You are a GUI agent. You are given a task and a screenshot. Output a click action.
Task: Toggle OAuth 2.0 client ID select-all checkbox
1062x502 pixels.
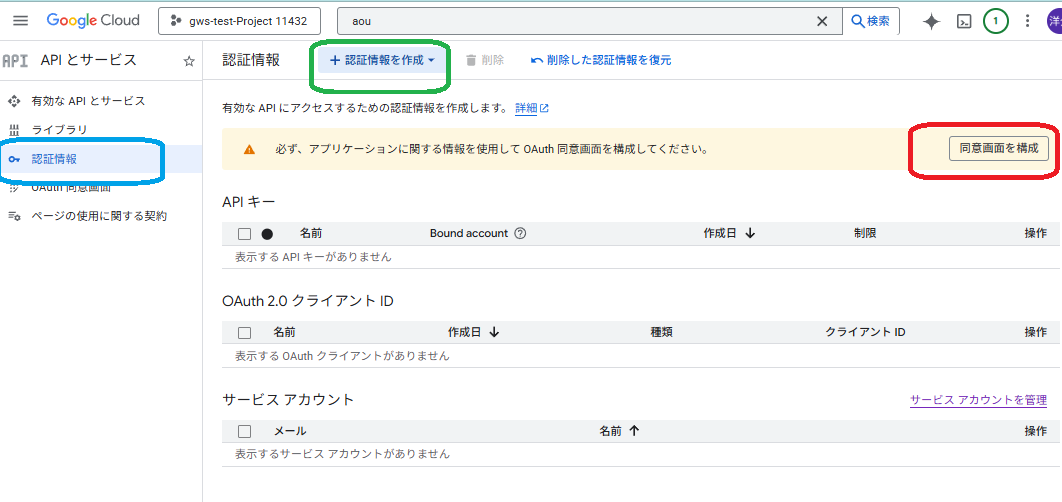(x=245, y=332)
